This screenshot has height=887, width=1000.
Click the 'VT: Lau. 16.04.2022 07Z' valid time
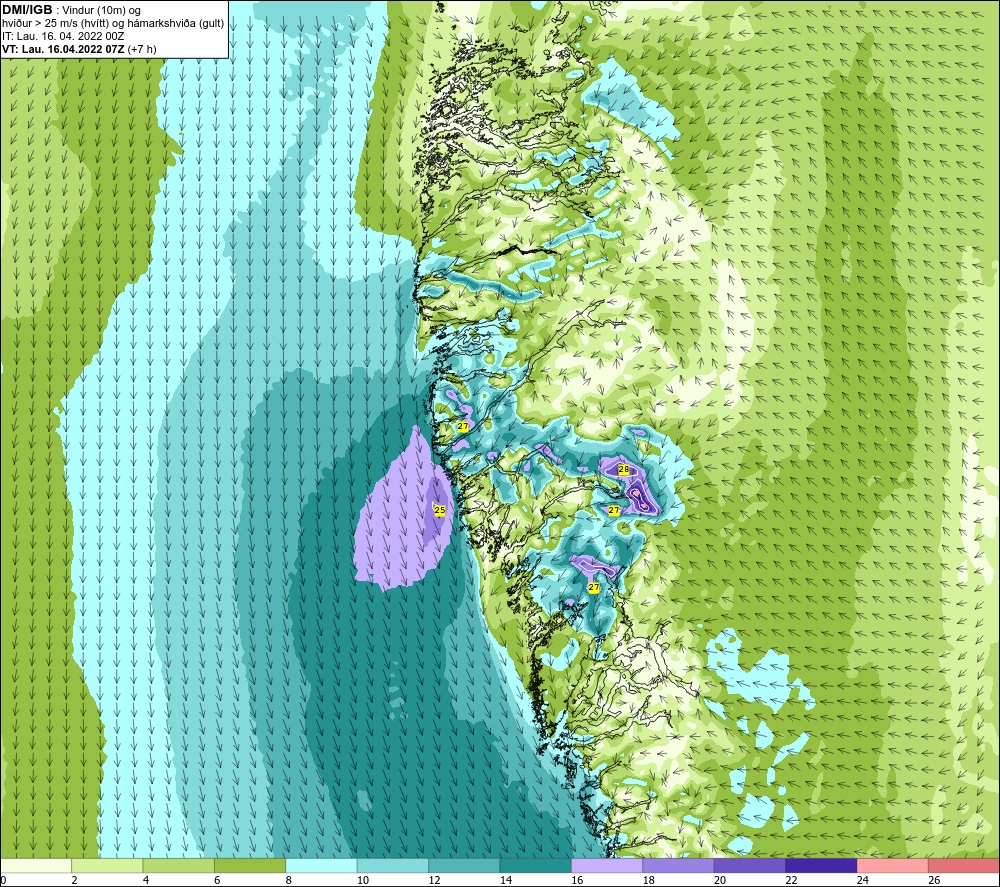click(x=63, y=49)
